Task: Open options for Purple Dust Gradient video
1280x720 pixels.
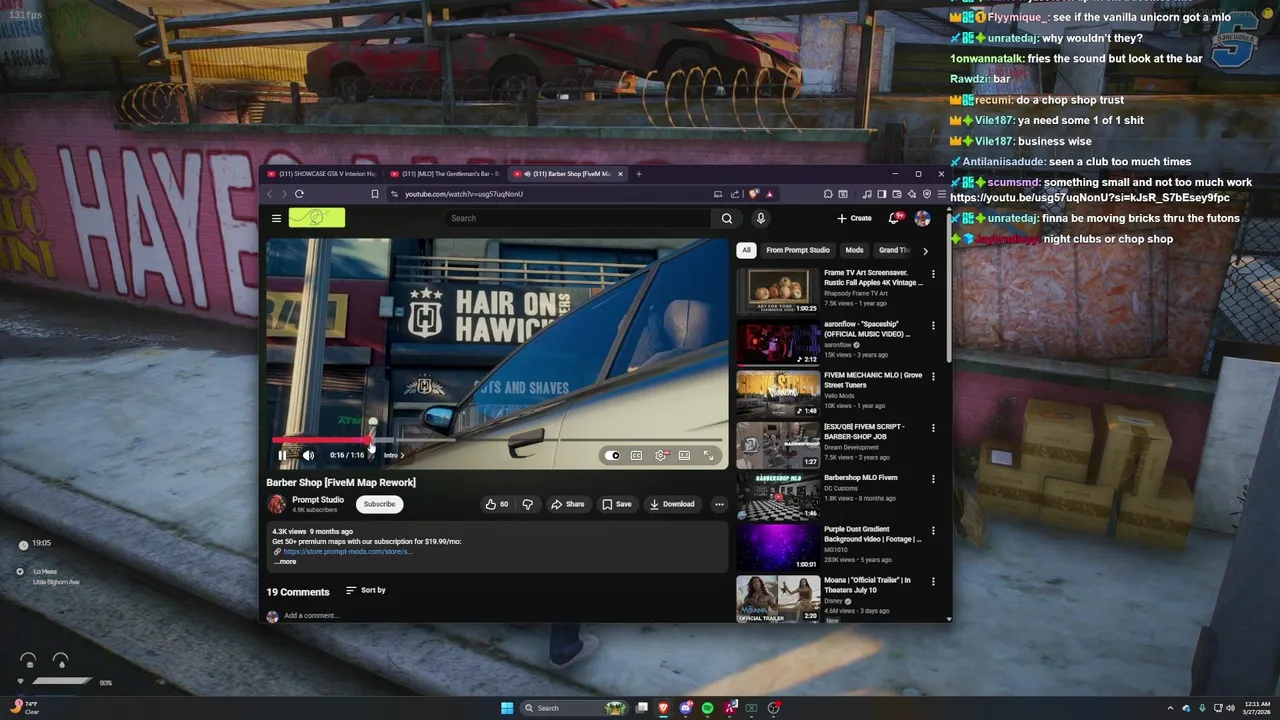Action: [x=933, y=530]
